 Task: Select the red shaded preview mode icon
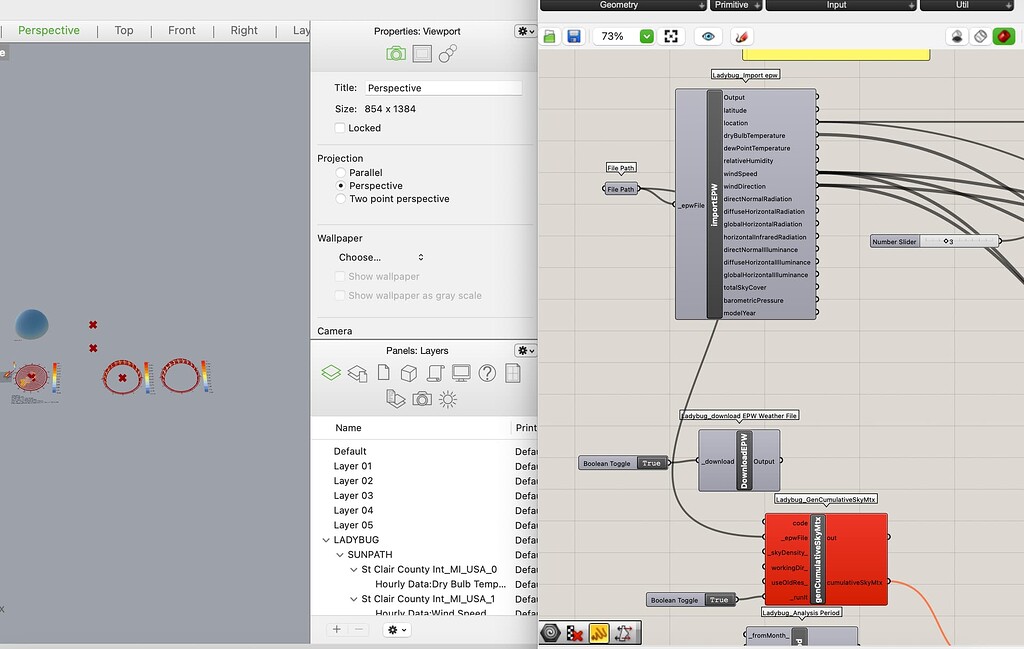tap(1004, 37)
